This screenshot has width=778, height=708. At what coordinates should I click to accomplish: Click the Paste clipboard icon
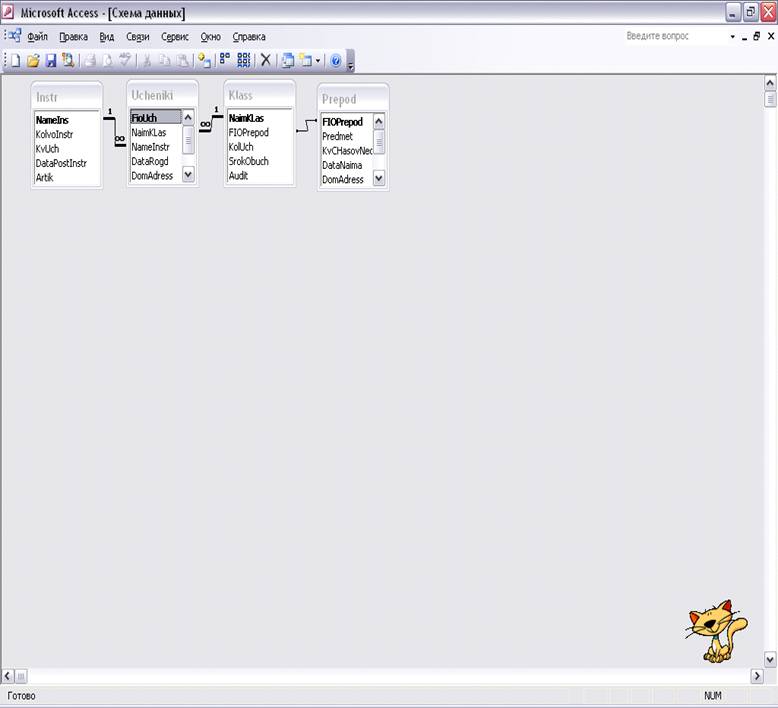click(x=183, y=61)
